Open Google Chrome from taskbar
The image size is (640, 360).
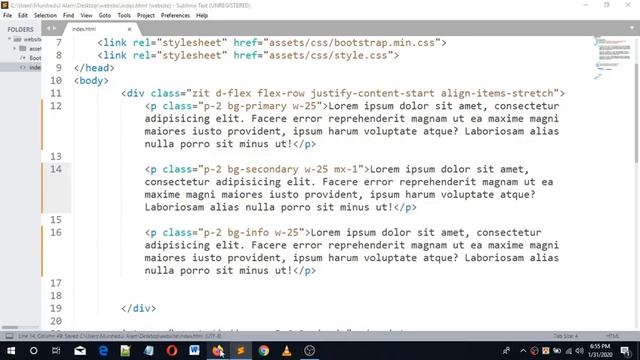click(264, 351)
